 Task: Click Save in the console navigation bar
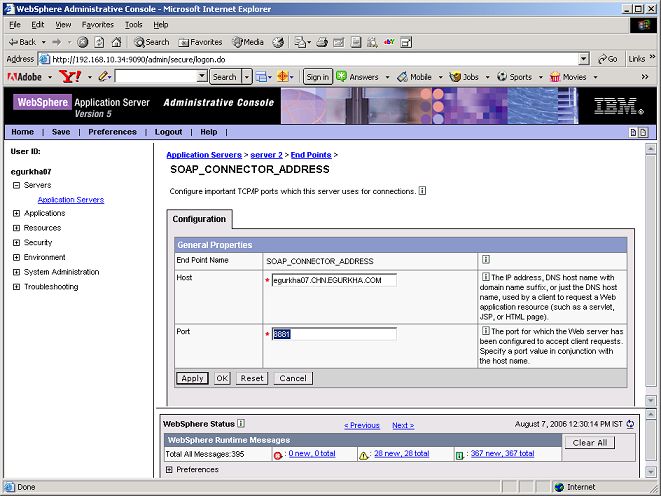(x=61, y=132)
